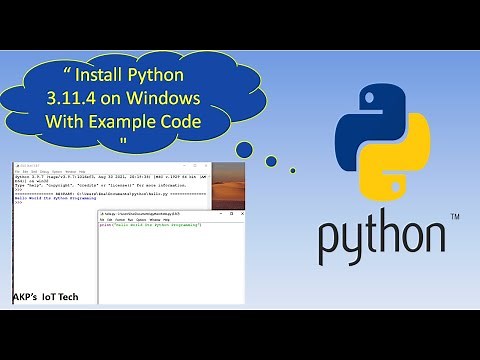Click the "Hello World" output line in shell
Image resolution: width=480 pixels, height=360 pixels.
click(x=55, y=198)
